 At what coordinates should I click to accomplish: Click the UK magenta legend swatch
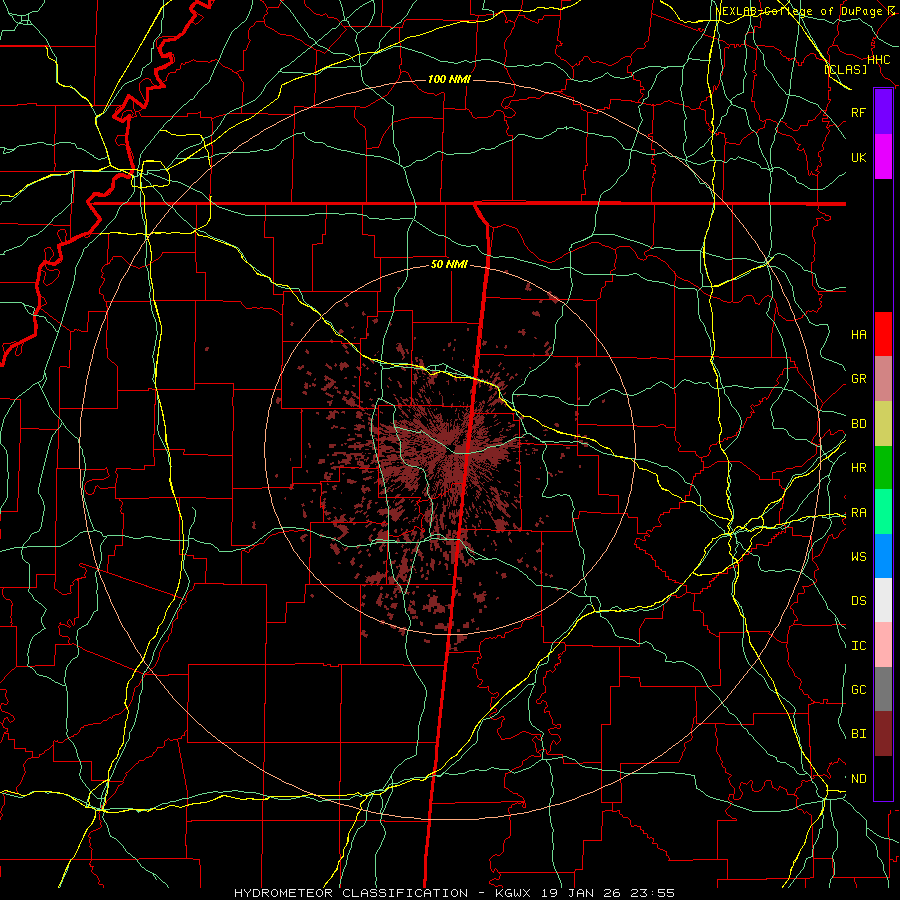883,157
